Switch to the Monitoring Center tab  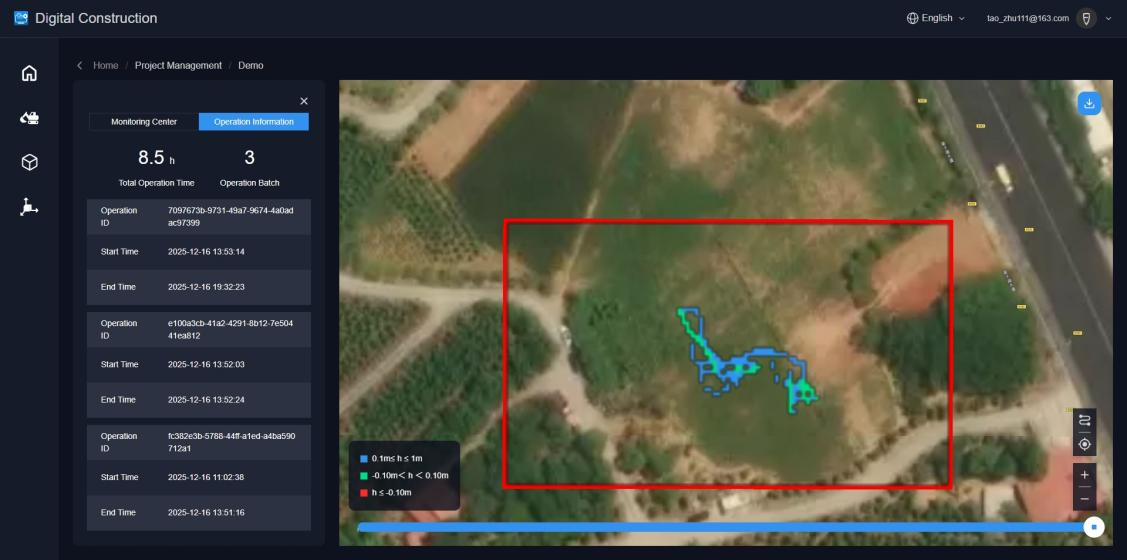(144, 122)
